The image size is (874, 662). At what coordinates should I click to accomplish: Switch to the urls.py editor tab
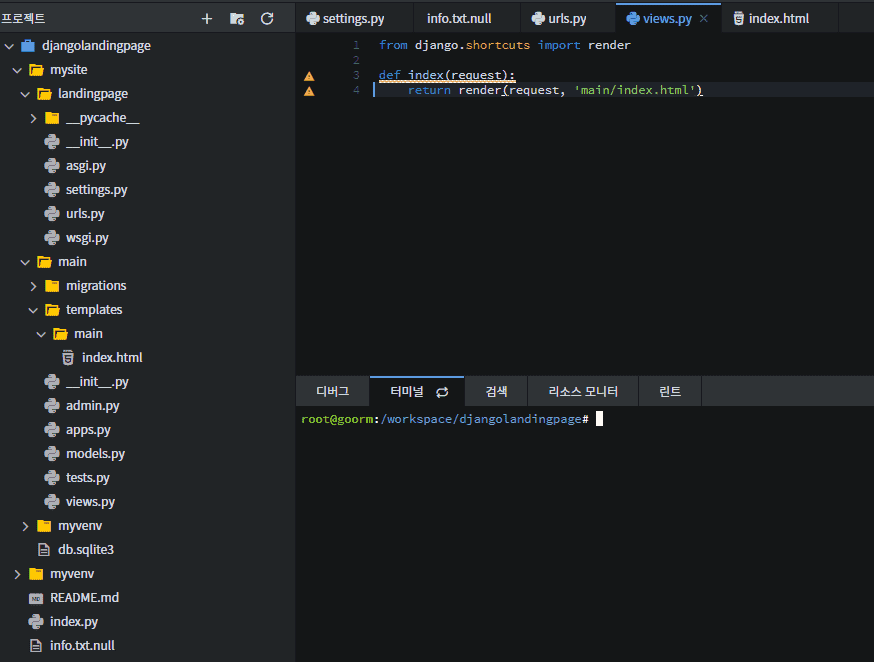tap(567, 18)
